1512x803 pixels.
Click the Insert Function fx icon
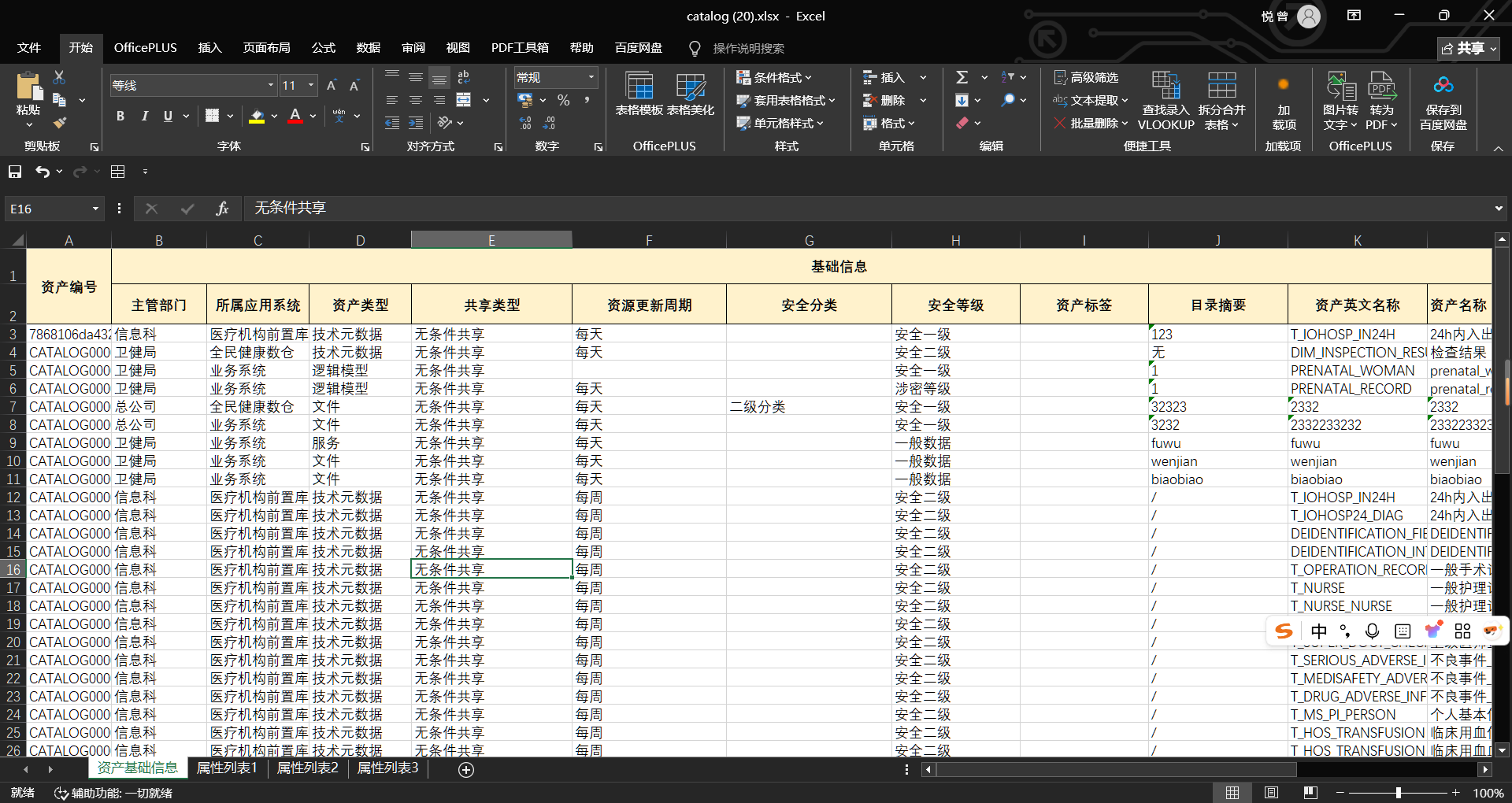pyautogui.click(x=222, y=209)
